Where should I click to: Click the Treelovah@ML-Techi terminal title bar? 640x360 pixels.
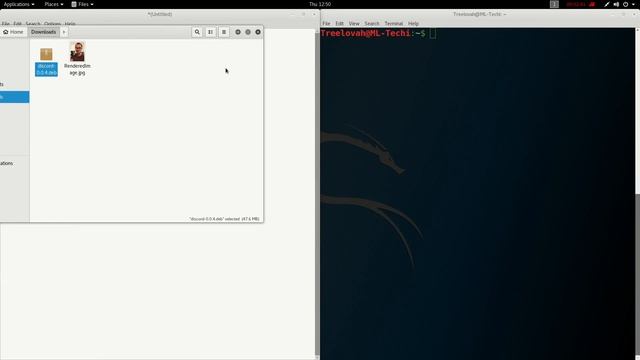(x=479, y=14)
